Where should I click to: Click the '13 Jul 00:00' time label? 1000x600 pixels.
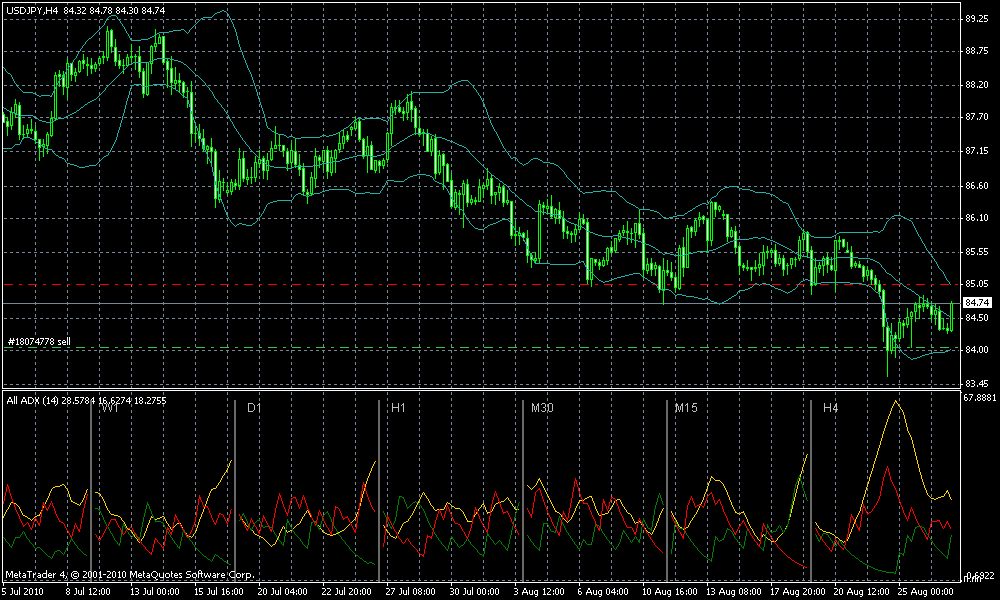click(x=155, y=591)
